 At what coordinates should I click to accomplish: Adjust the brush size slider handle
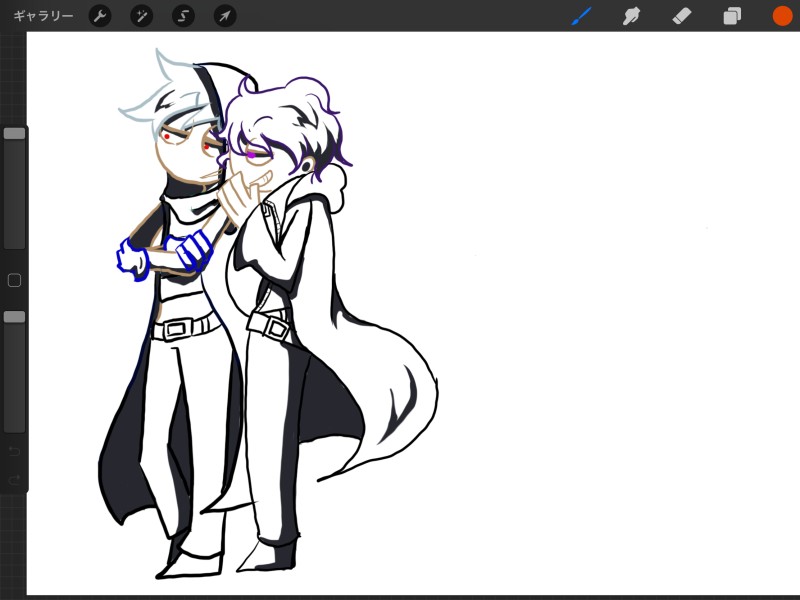point(14,134)
